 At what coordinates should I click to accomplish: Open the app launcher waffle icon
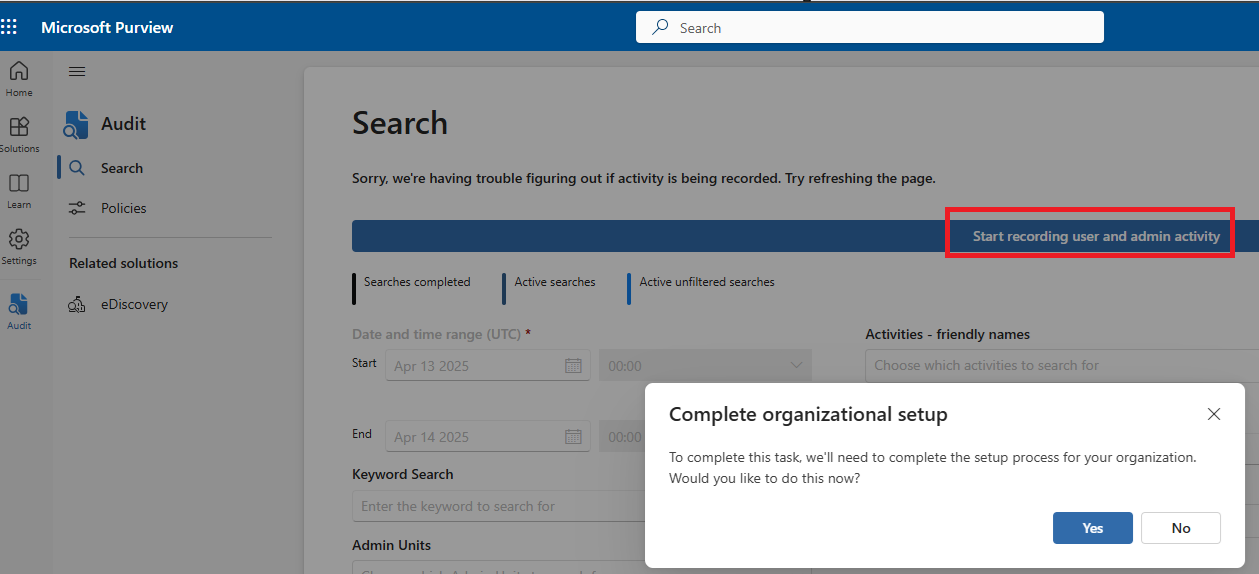pyautogui.click(x=9, y=27)
